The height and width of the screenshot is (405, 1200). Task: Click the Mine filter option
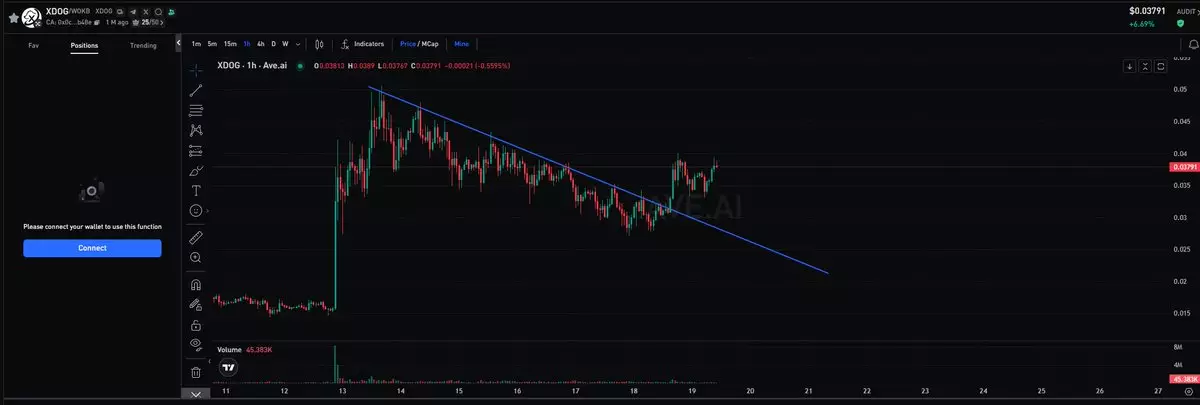[461, 44]
